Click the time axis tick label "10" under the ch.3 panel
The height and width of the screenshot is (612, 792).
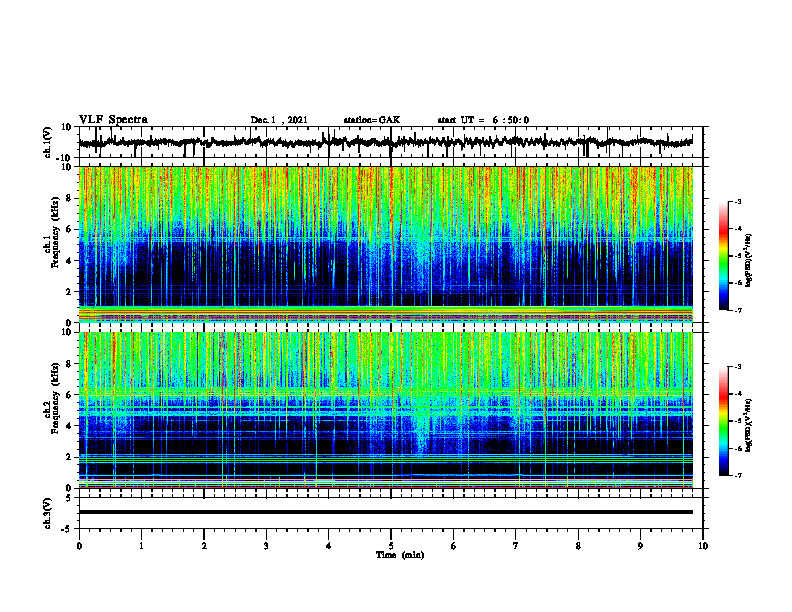(x=703, y=546)
